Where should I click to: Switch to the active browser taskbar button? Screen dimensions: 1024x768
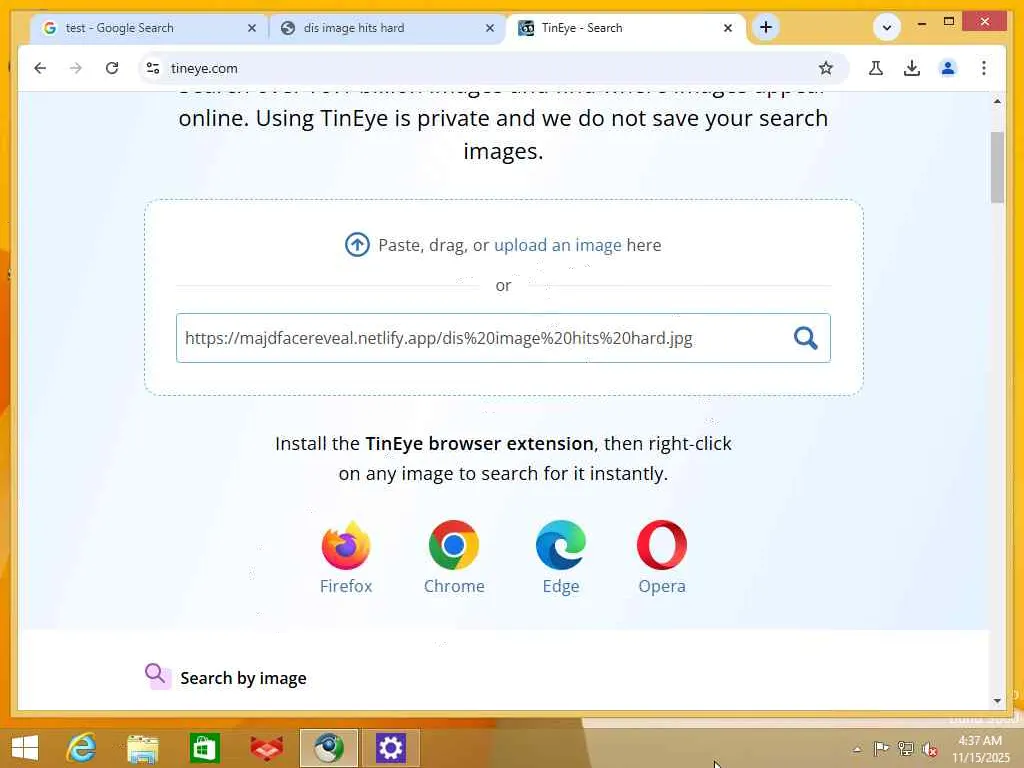click(328, 748)
